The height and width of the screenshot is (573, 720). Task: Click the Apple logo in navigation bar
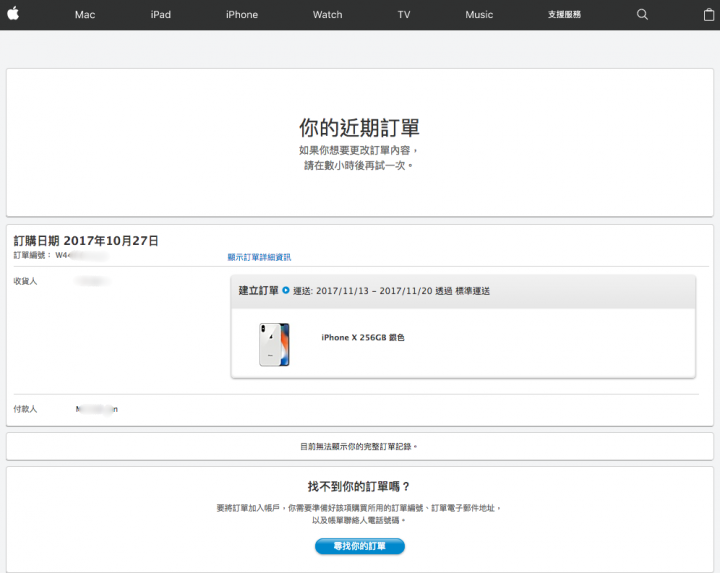(x=13, y=14)
